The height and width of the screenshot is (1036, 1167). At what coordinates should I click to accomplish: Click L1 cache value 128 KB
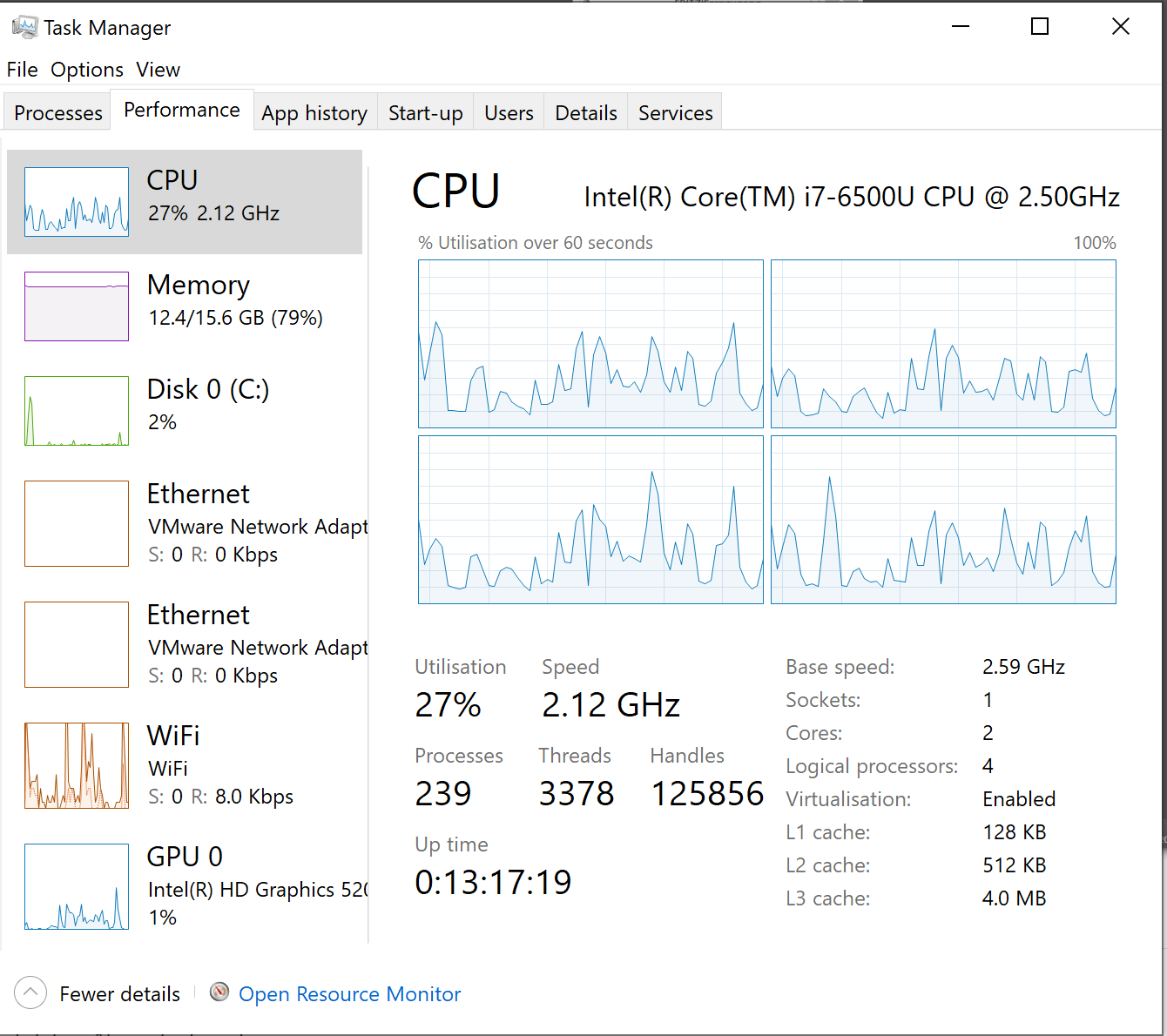click(1014, 832)
